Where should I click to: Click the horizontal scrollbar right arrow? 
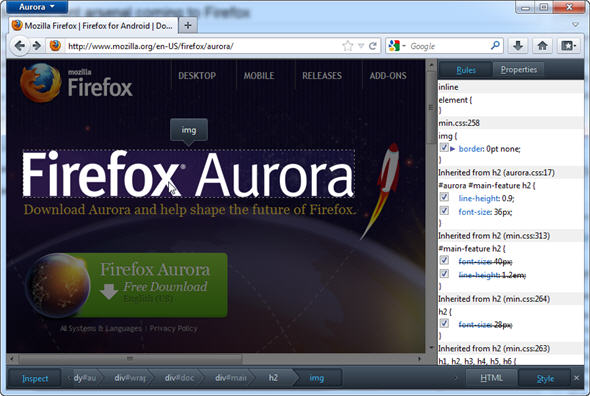(419, 359)
